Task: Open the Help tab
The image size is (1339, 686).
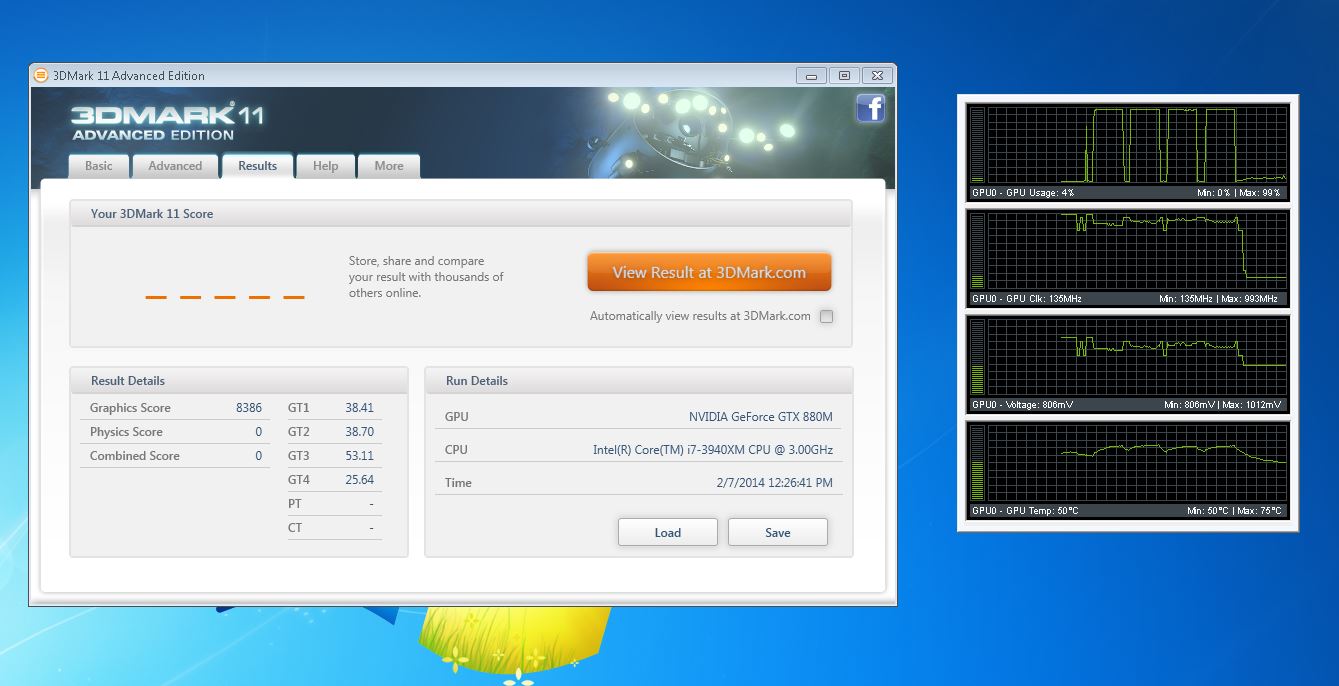Action: [x=325, y=166]
